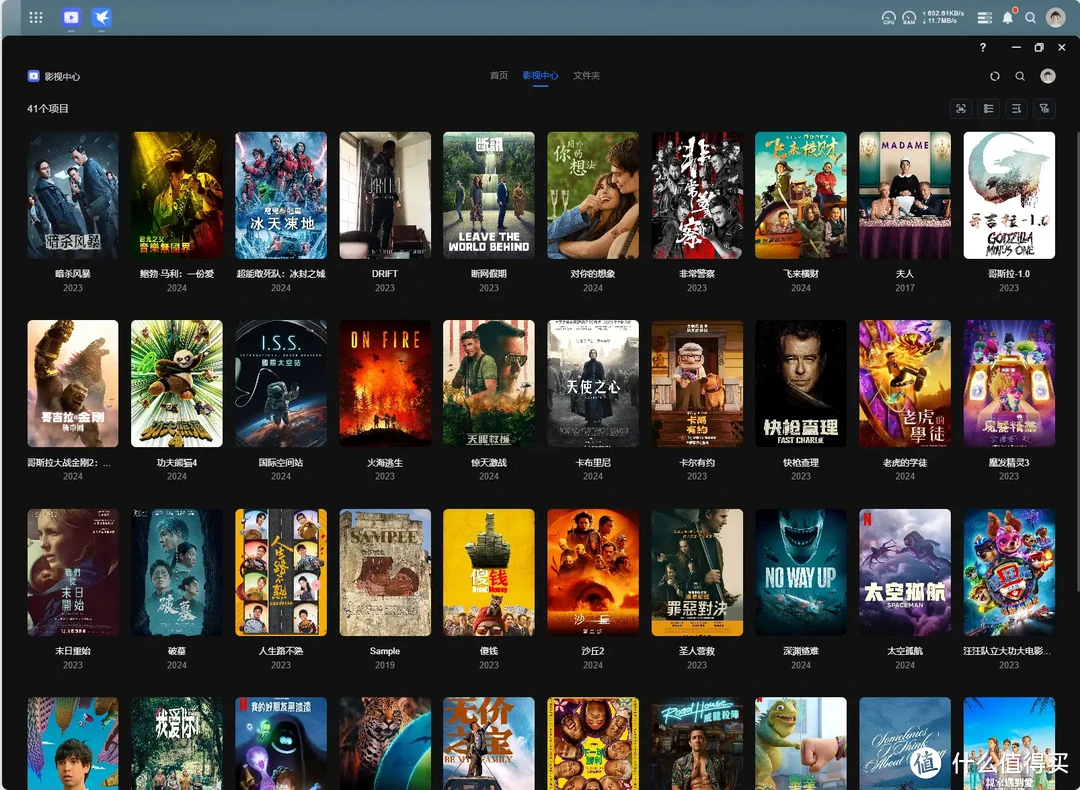Screen dimensions: 1080x790
Task: Open the Road House 威龙杀阵 poster
Action: coord(697,743)
